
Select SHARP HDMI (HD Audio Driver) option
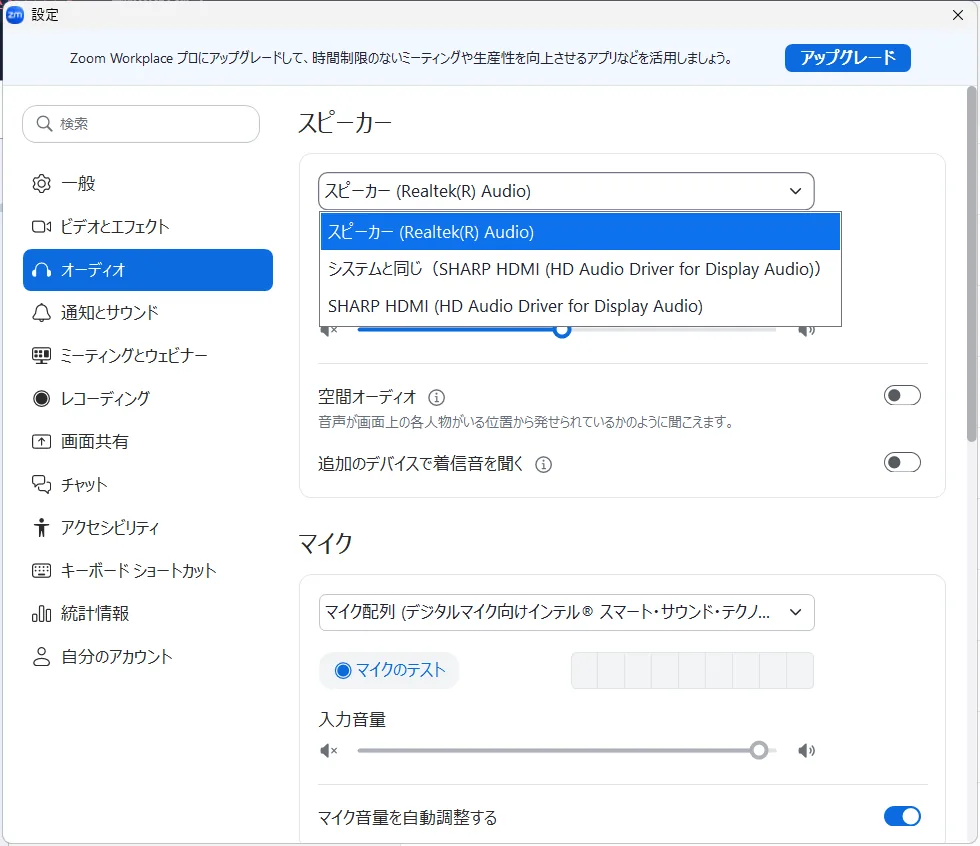[581, 306]
